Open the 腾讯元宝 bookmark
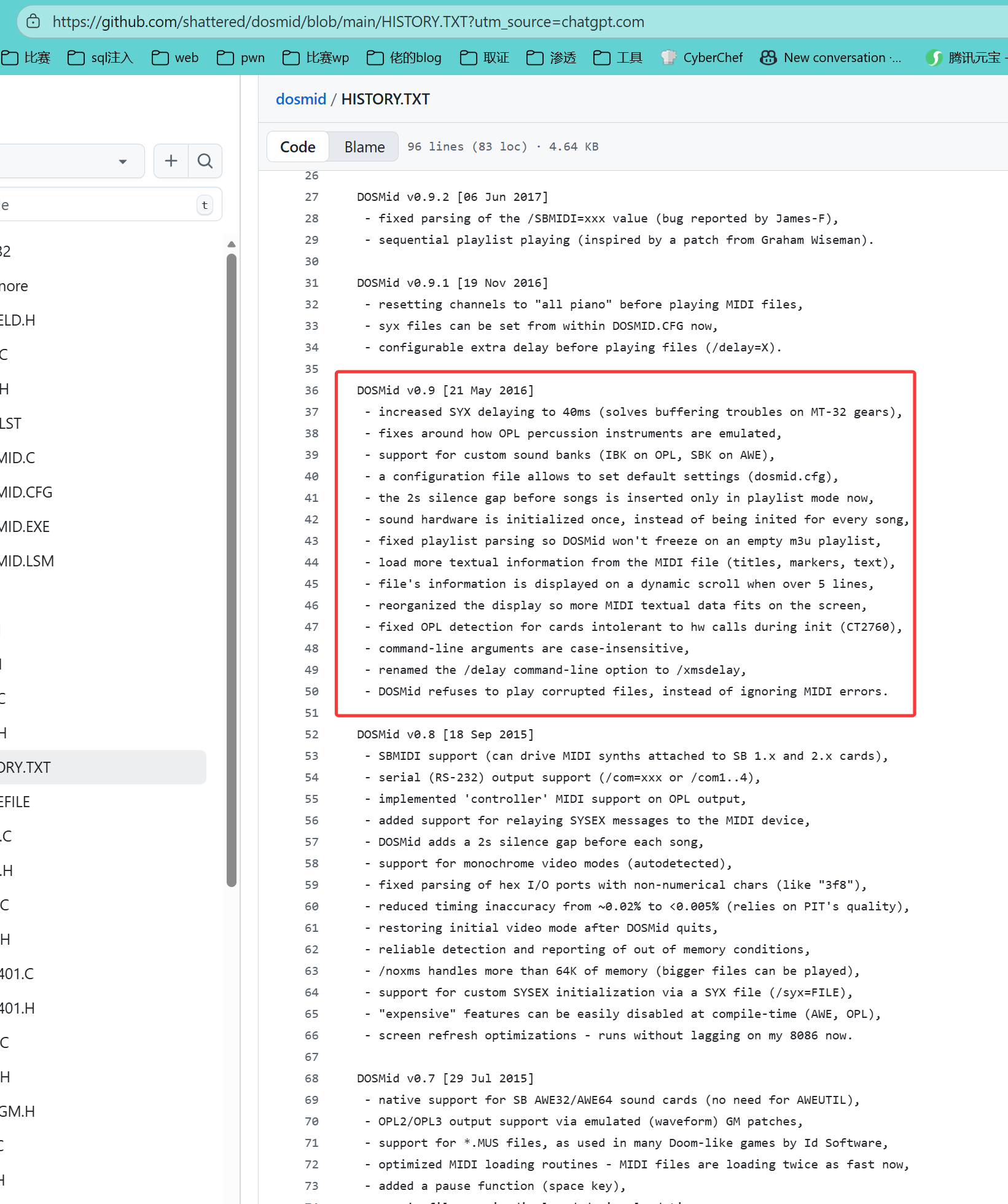 click(966, 58)
